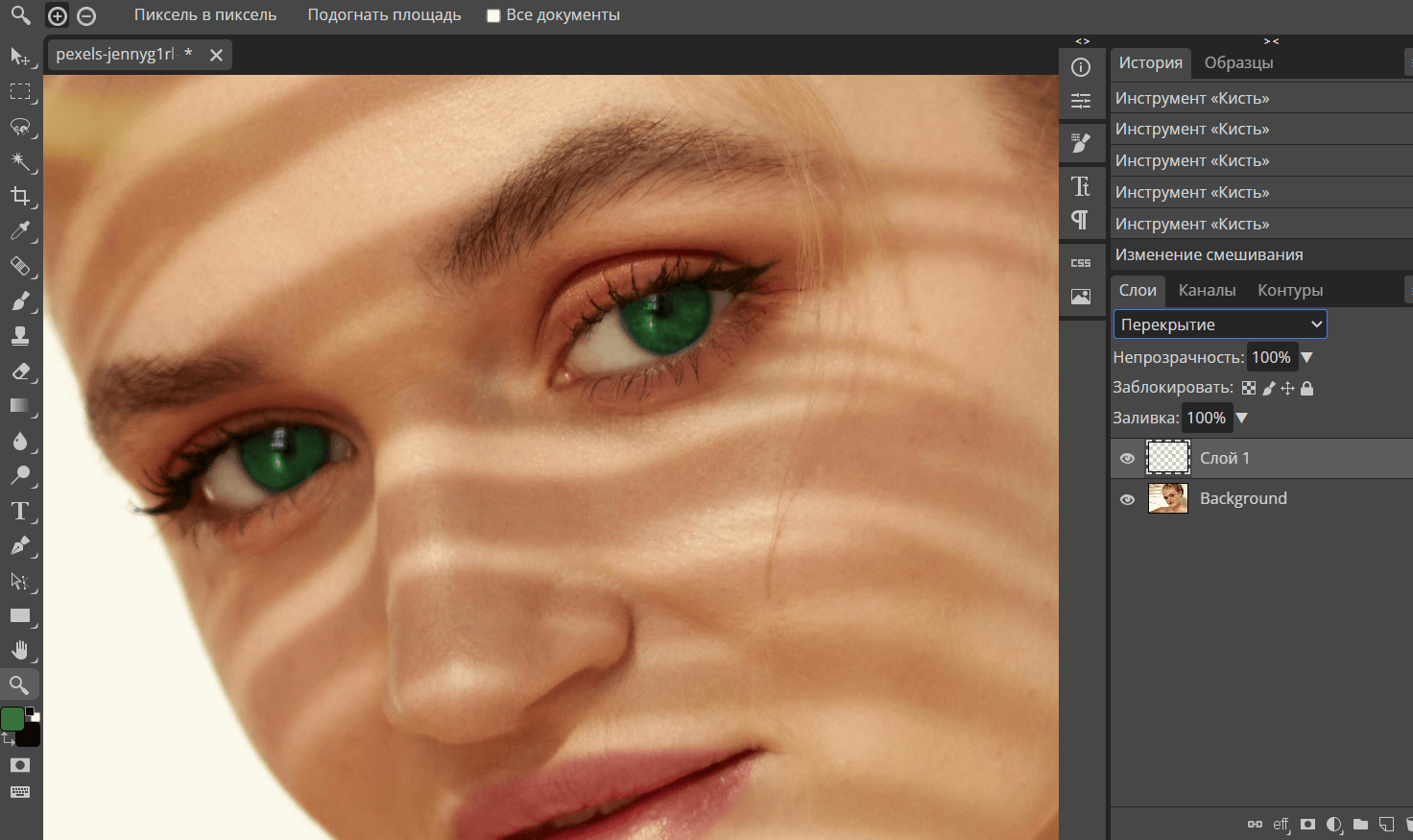1413x840 pixels.
Task: Select the Brush tool in toolbar
Action: pyautogui.click(x=20, y=301)
